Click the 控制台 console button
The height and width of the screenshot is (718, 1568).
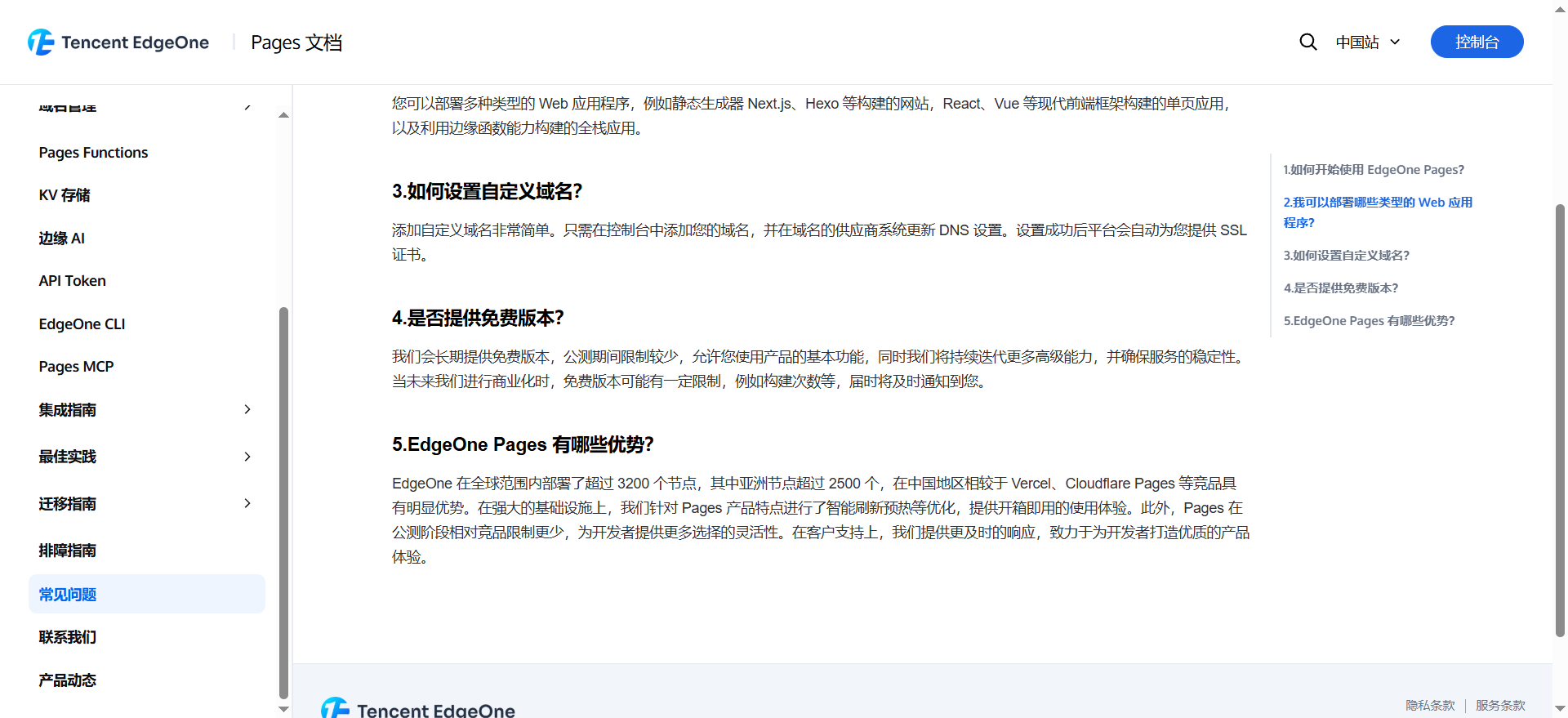[x=1477, y=42]
